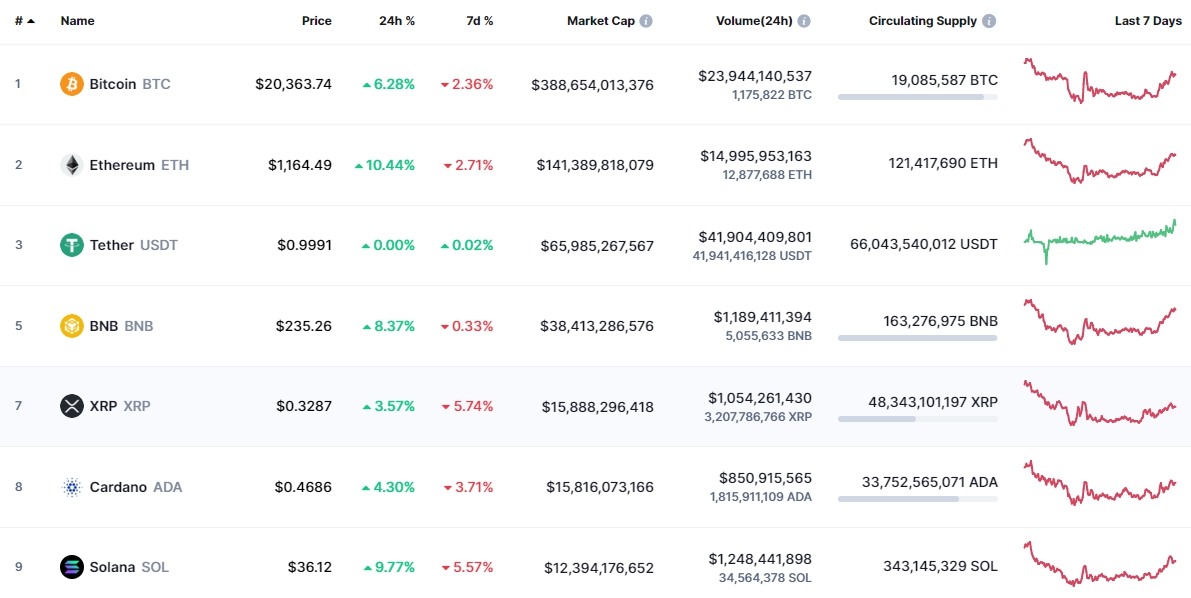1191x598 pixels.
Task: Click Ethereum market cap $141,389,818,079
Action: pos(595,166)
